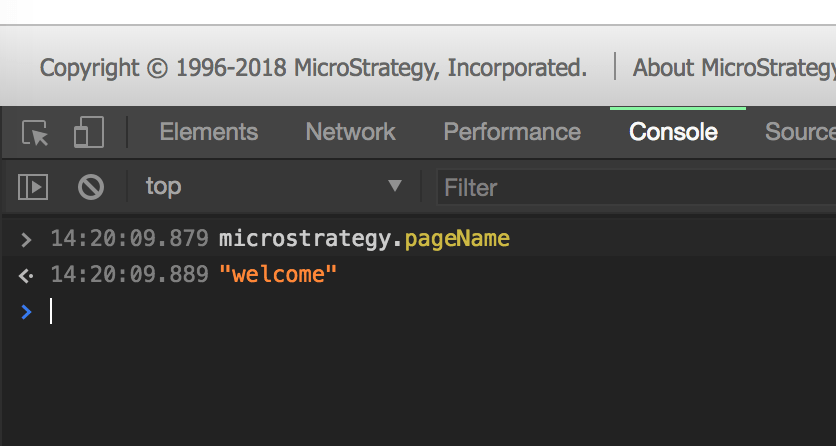The height and width of the screenshot is (446, 836).
Task: Activate the inspect element picker icon
Action: (x=35, y=133)
